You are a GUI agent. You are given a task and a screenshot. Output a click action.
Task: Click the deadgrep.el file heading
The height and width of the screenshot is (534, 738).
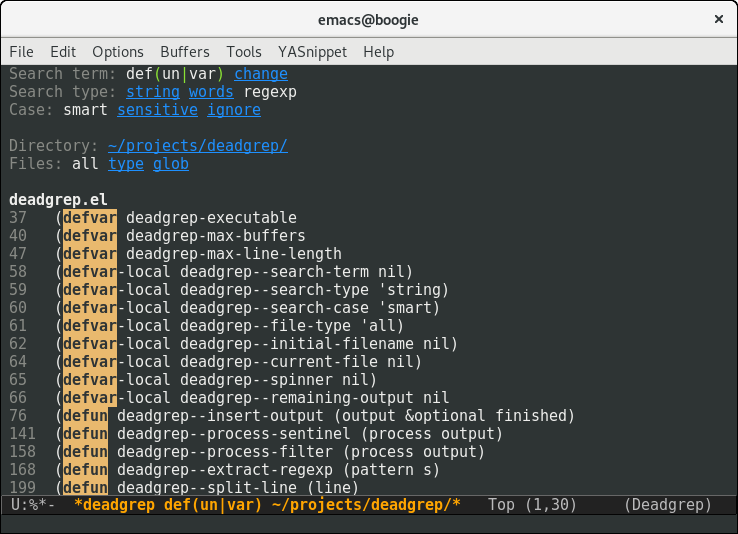[58, 199]
